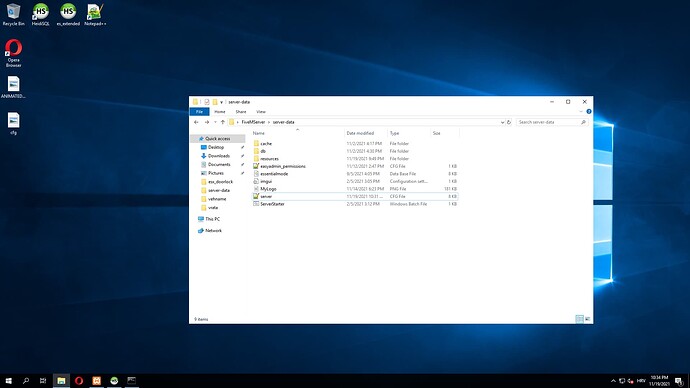Go back in File Explorer

pos(196,122)
